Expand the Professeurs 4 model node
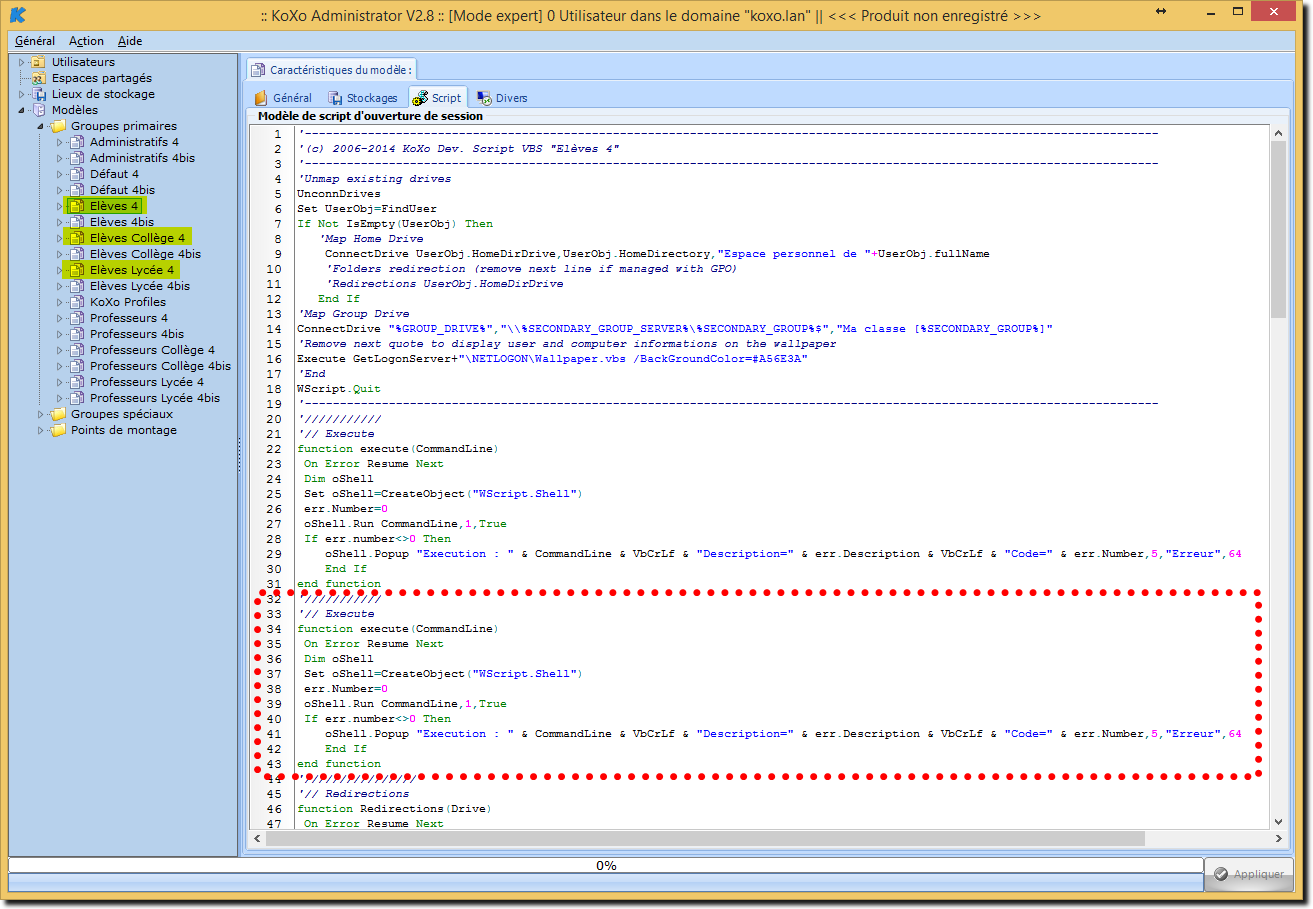 60,318
